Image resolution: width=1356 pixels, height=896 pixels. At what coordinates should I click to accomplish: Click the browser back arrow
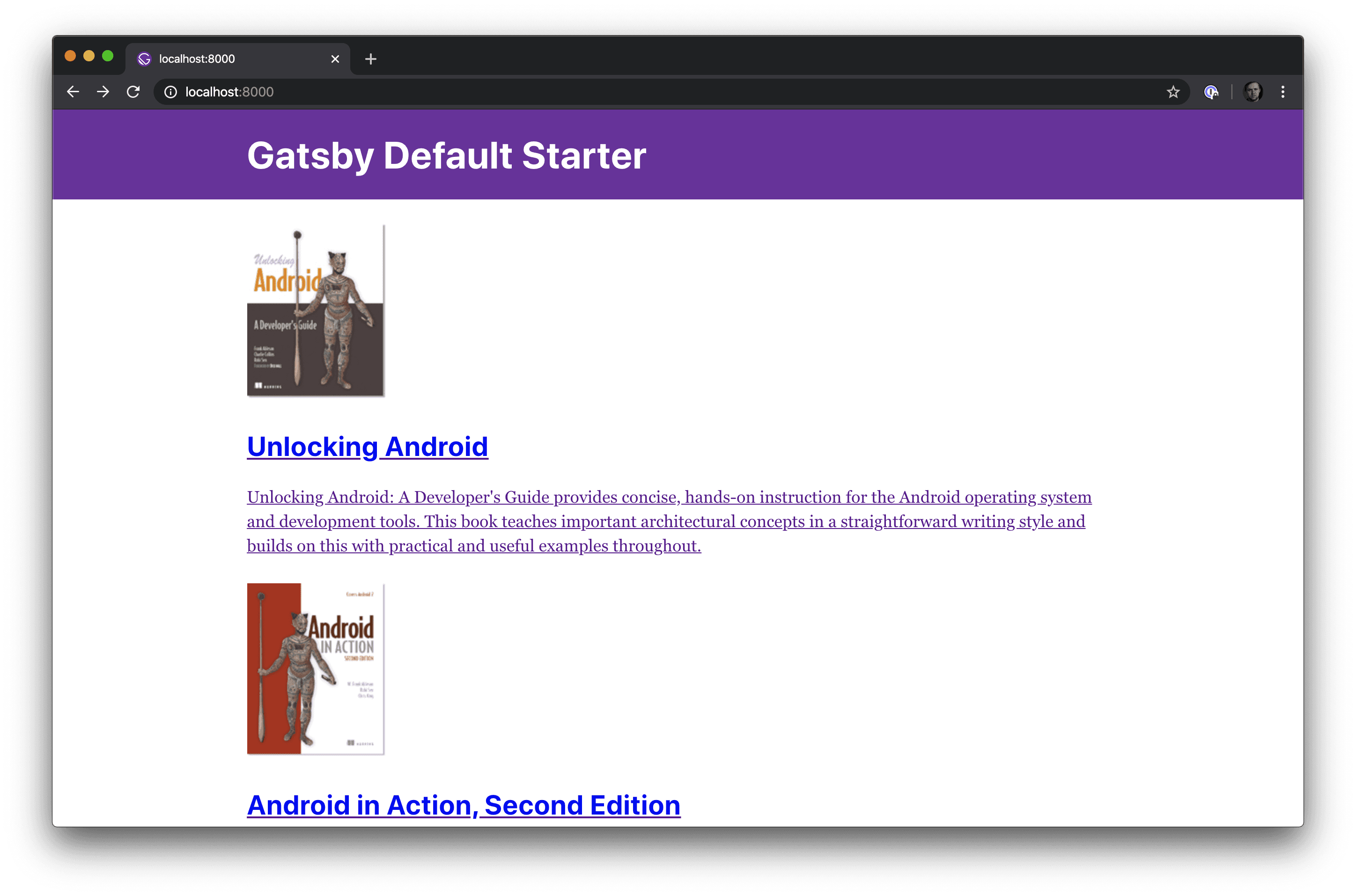(x=73, y=92)
